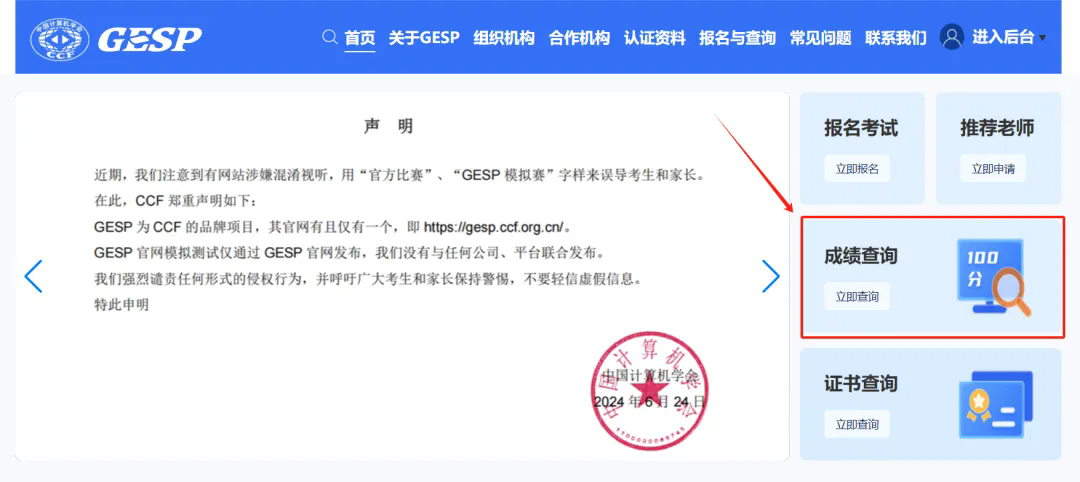
Task: Open the search magnifier icon
Action: (x=330, y=36)
